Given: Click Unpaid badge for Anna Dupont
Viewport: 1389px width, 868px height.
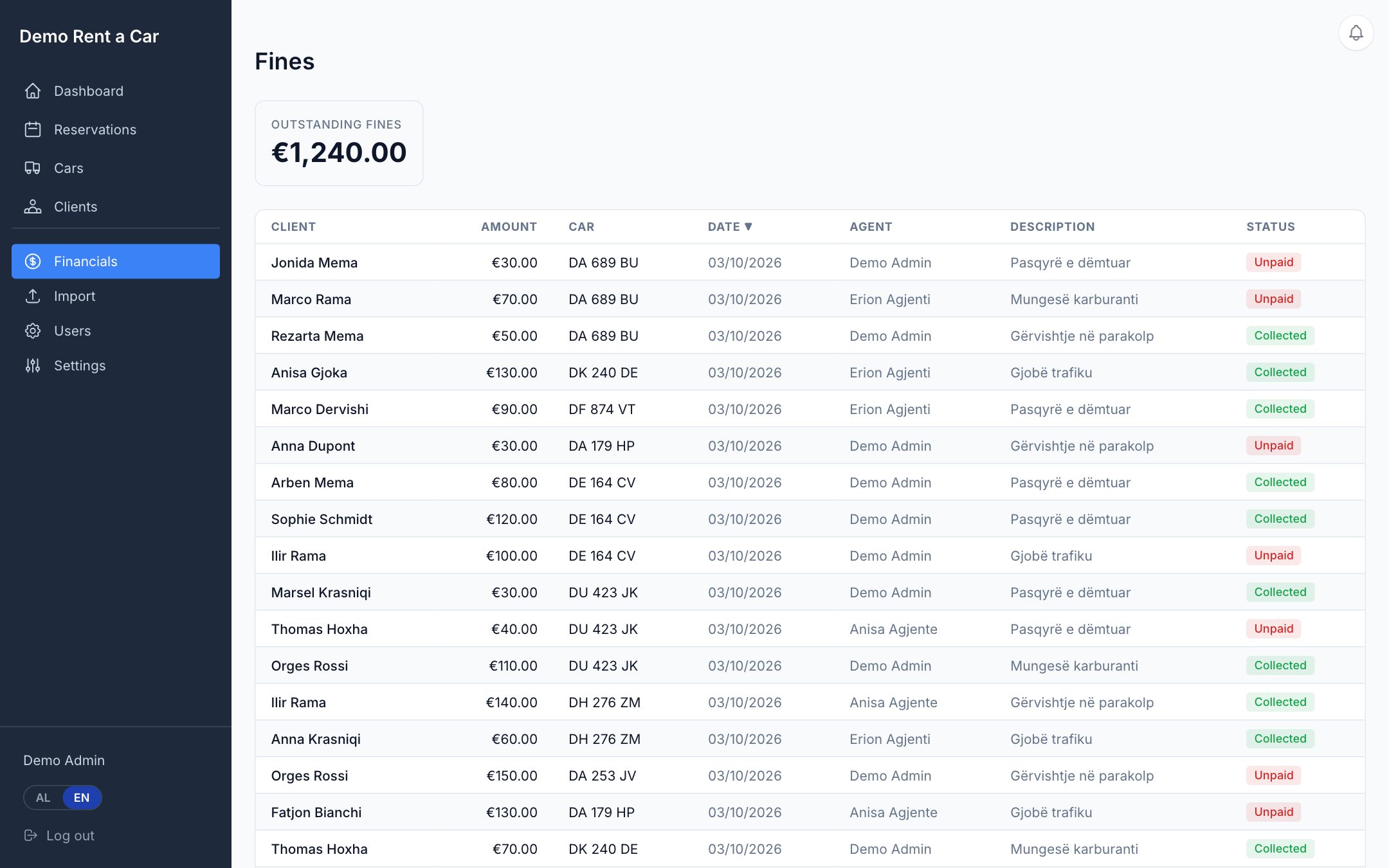Looking at the screenshot, I should pos(1273,446).
